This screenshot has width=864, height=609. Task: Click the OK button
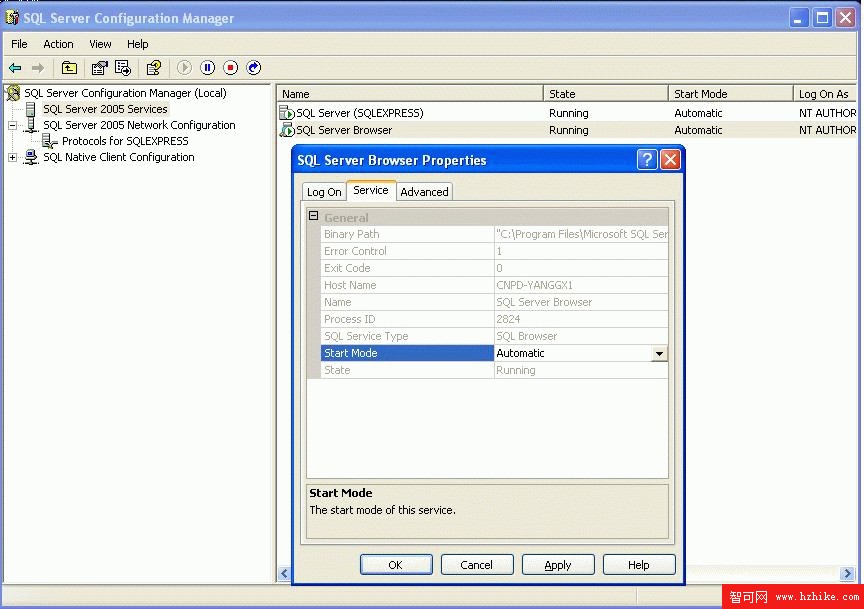[396, 565]
